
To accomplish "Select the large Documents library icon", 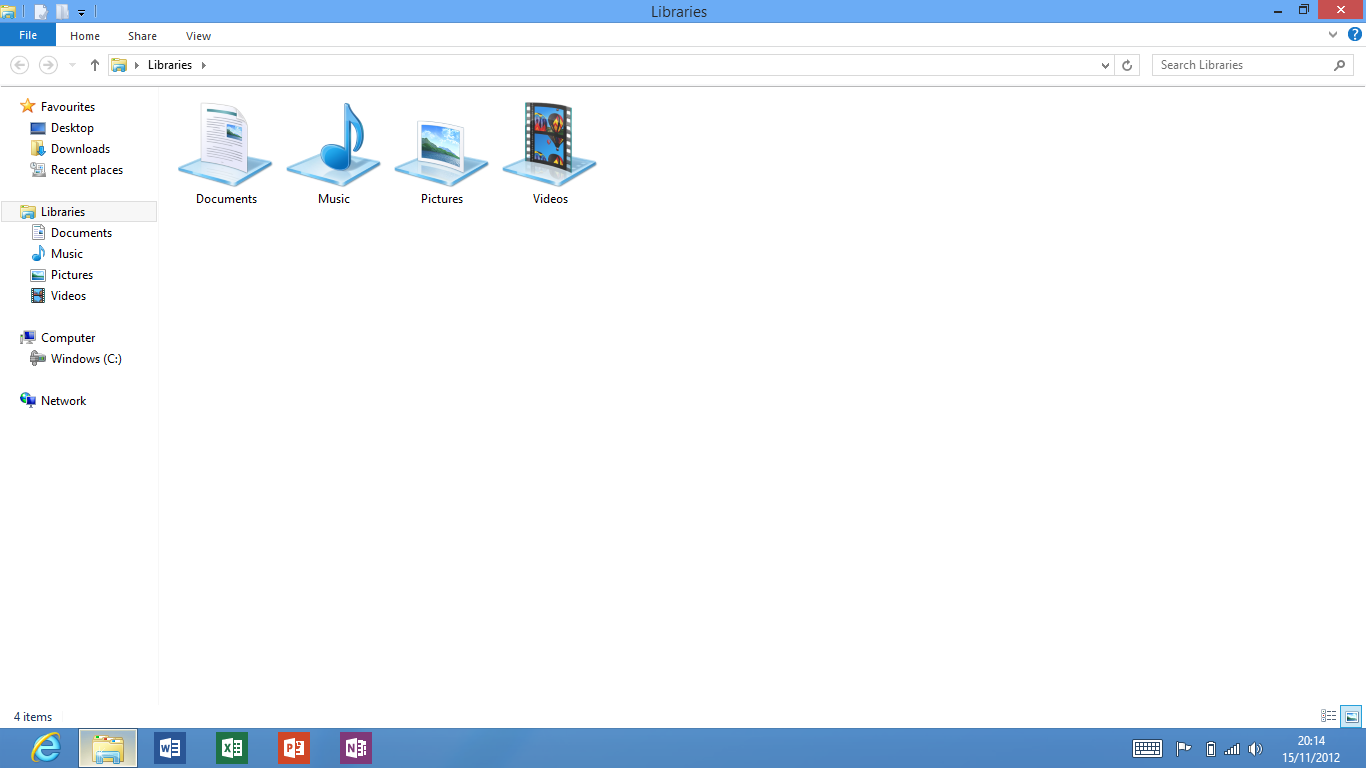I will pos(226,143).
